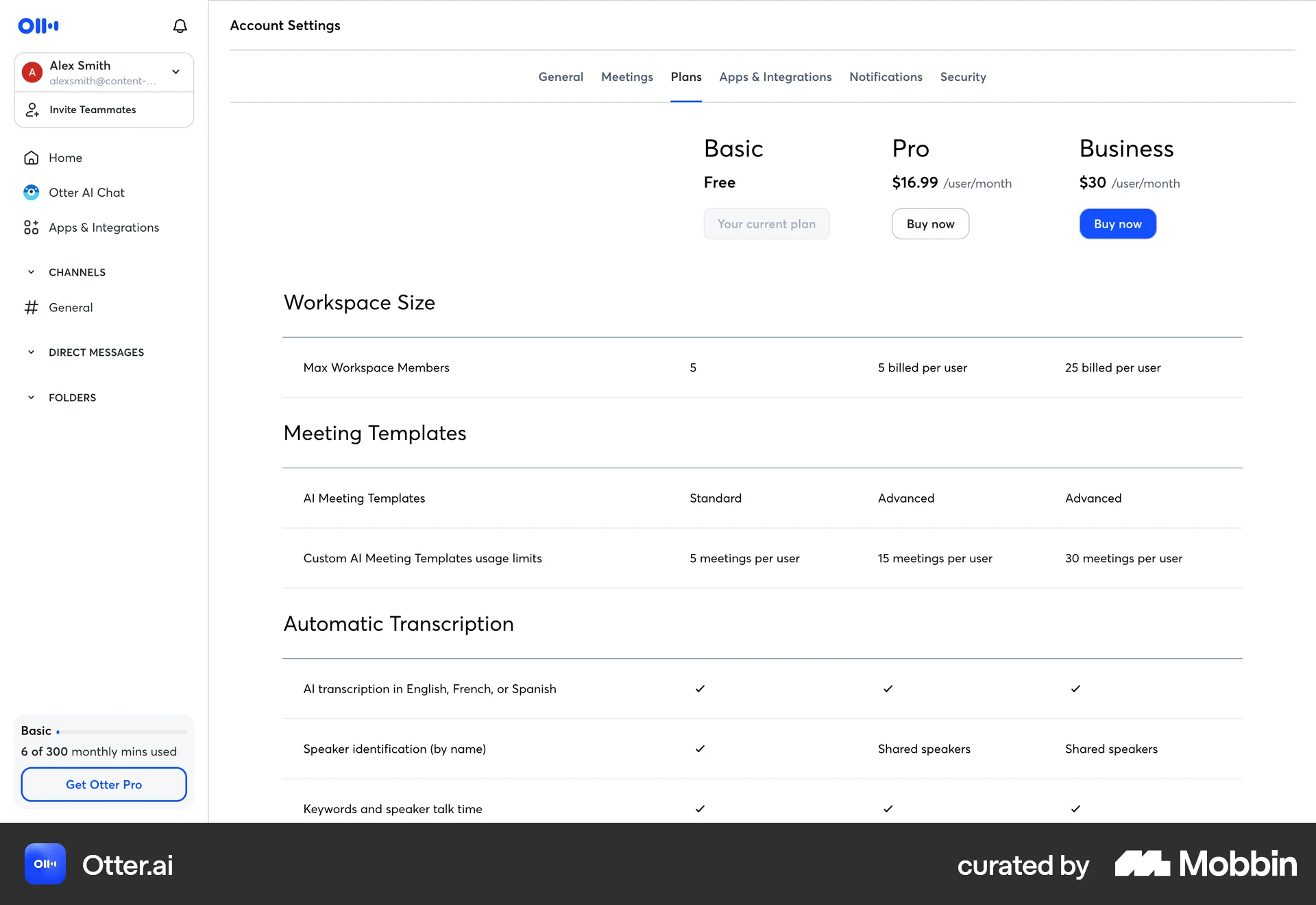
Task: Click Invite Teammates
Action: 104,110
